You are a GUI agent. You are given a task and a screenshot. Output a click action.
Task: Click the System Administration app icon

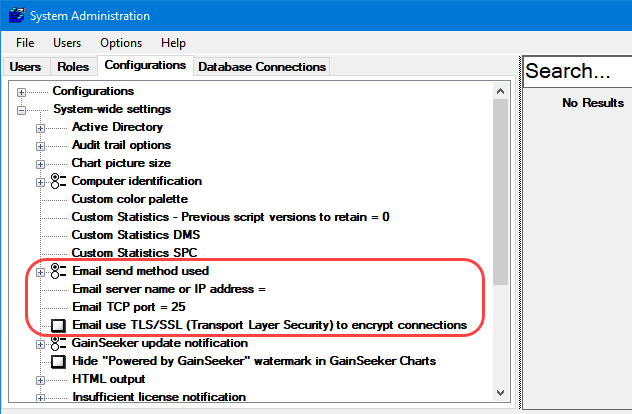coord(15,16)
